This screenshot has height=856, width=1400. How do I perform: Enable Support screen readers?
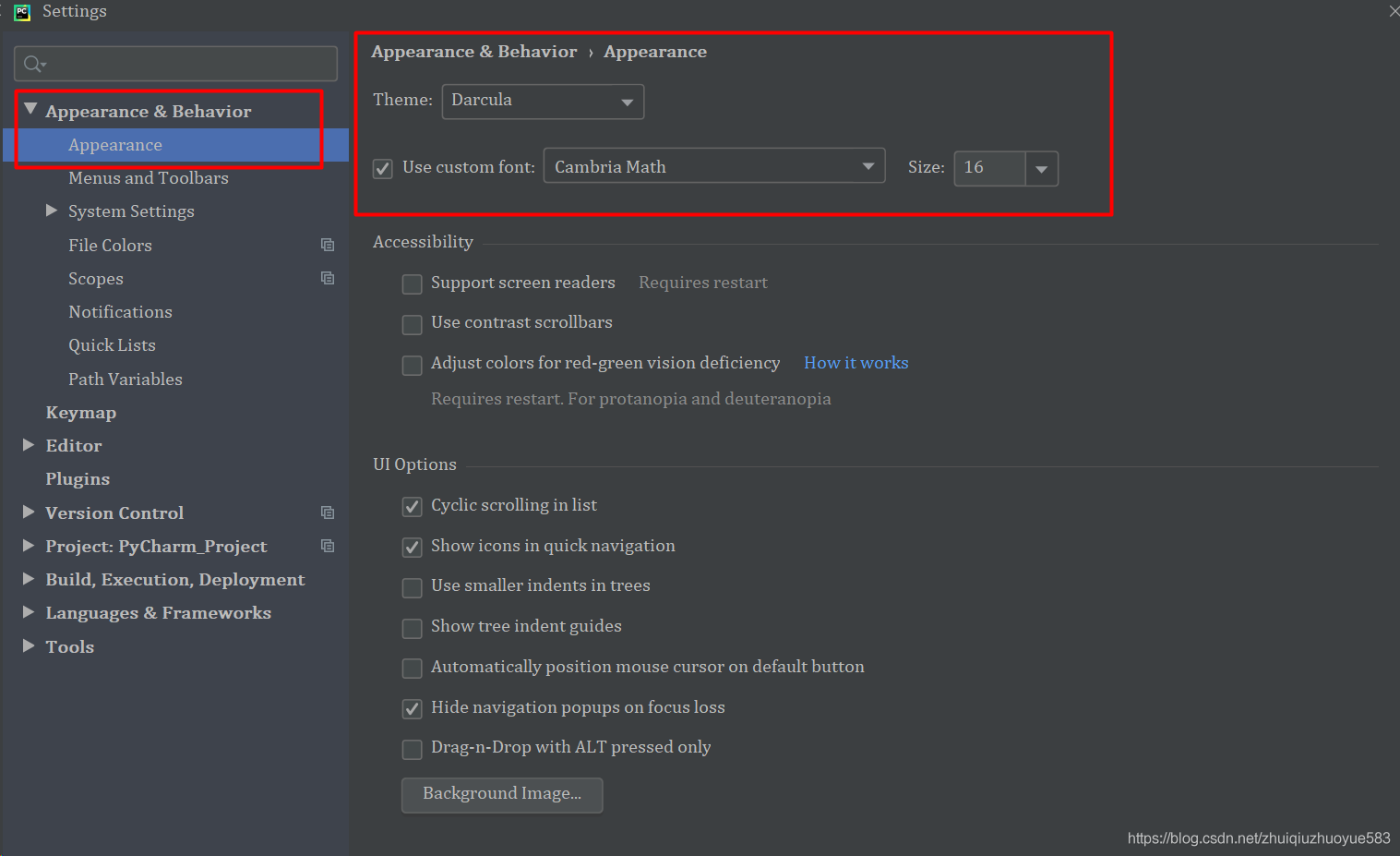tap(412, 283)
